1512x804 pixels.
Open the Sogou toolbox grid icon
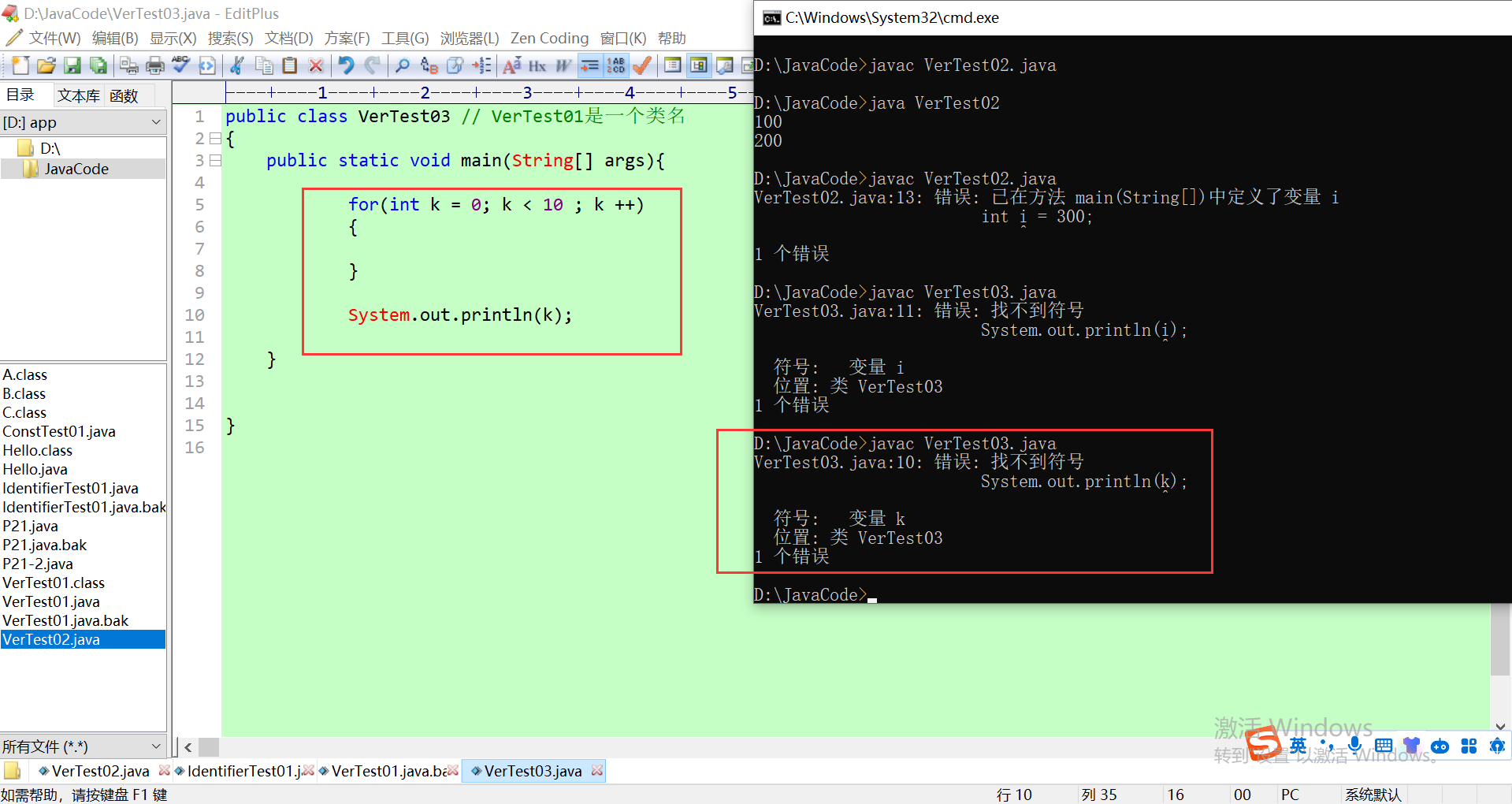(x=1469, y=746)
